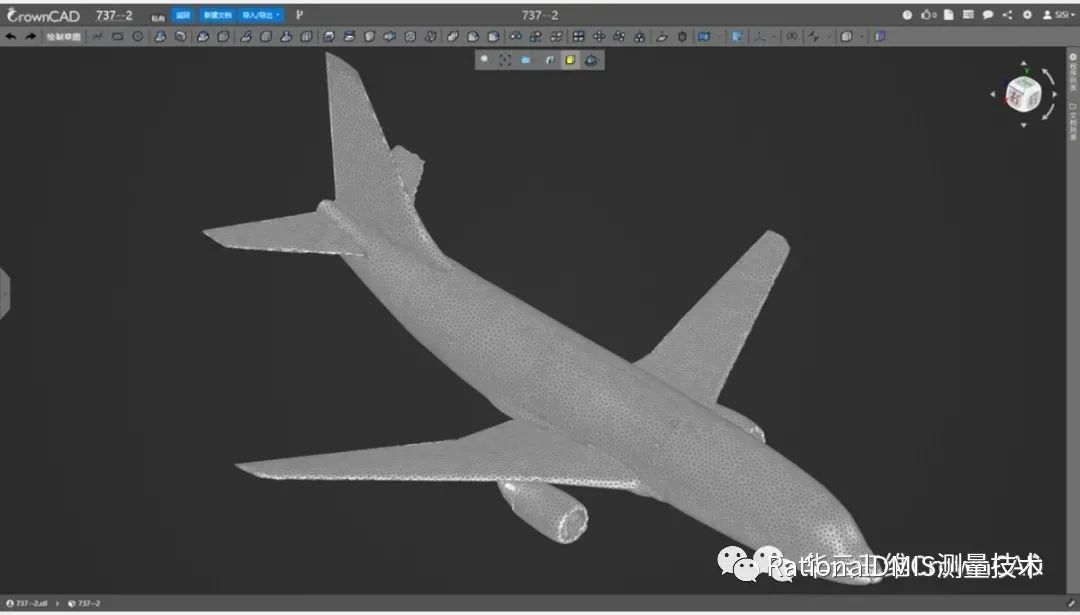Click the thumbs-up like icon
Screen dimensions: 1080x615
(x=925, y=15)
